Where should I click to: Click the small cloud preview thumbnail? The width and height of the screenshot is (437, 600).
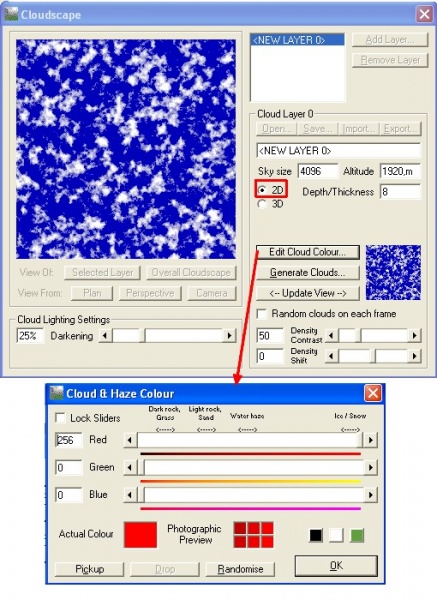393,272
